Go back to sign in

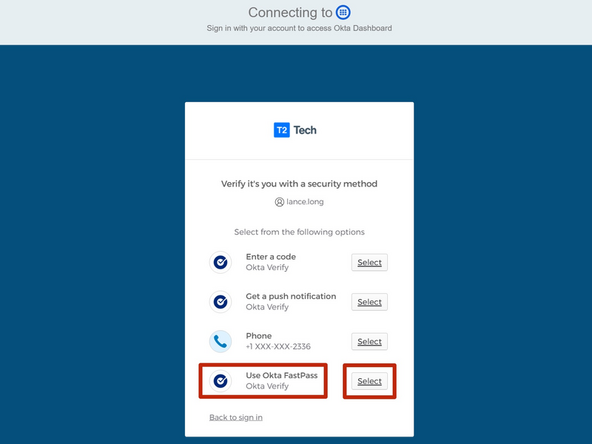(x=236, y=418)
